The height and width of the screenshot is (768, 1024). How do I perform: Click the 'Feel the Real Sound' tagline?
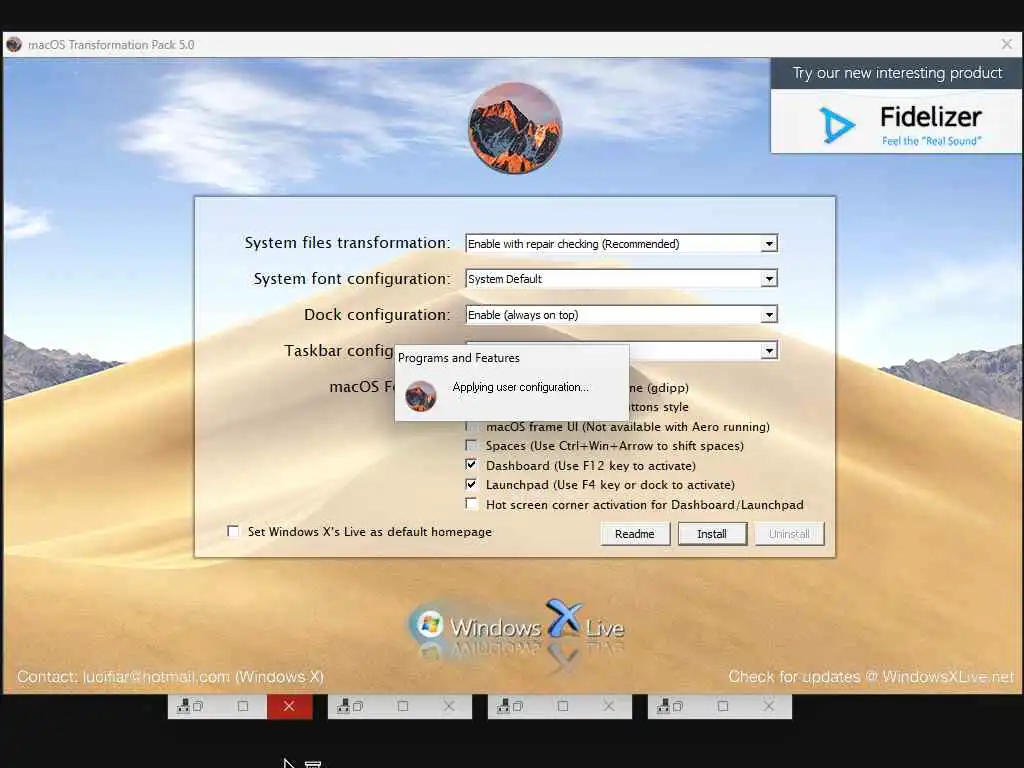click(x=932, y=141)
